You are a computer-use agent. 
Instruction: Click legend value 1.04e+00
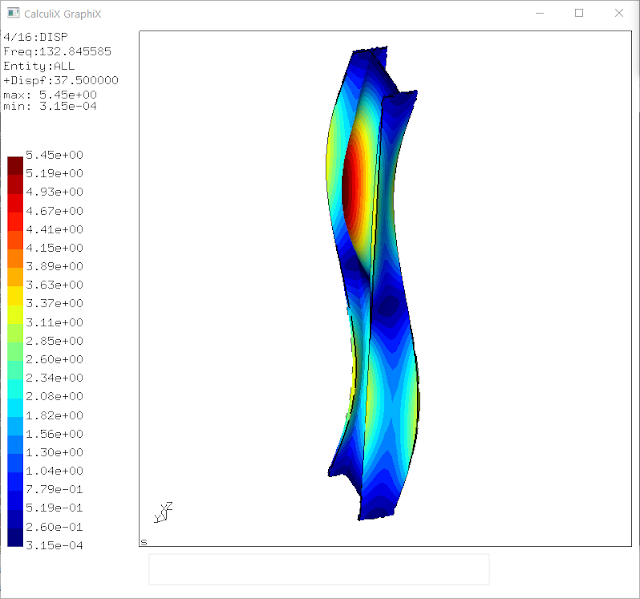click(x=54, y=471)
